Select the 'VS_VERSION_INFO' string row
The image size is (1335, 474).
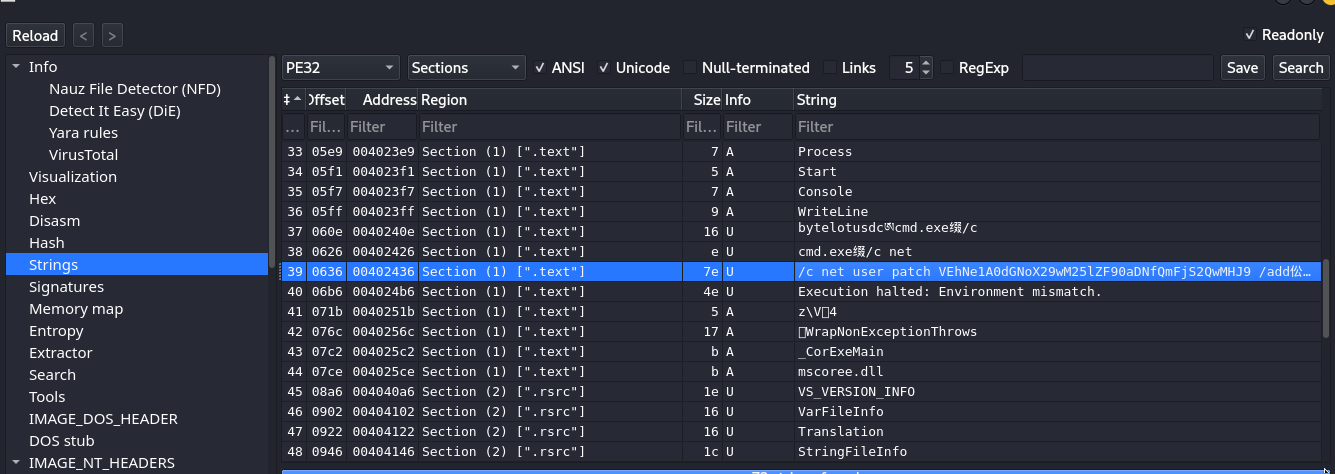[801, 392]
